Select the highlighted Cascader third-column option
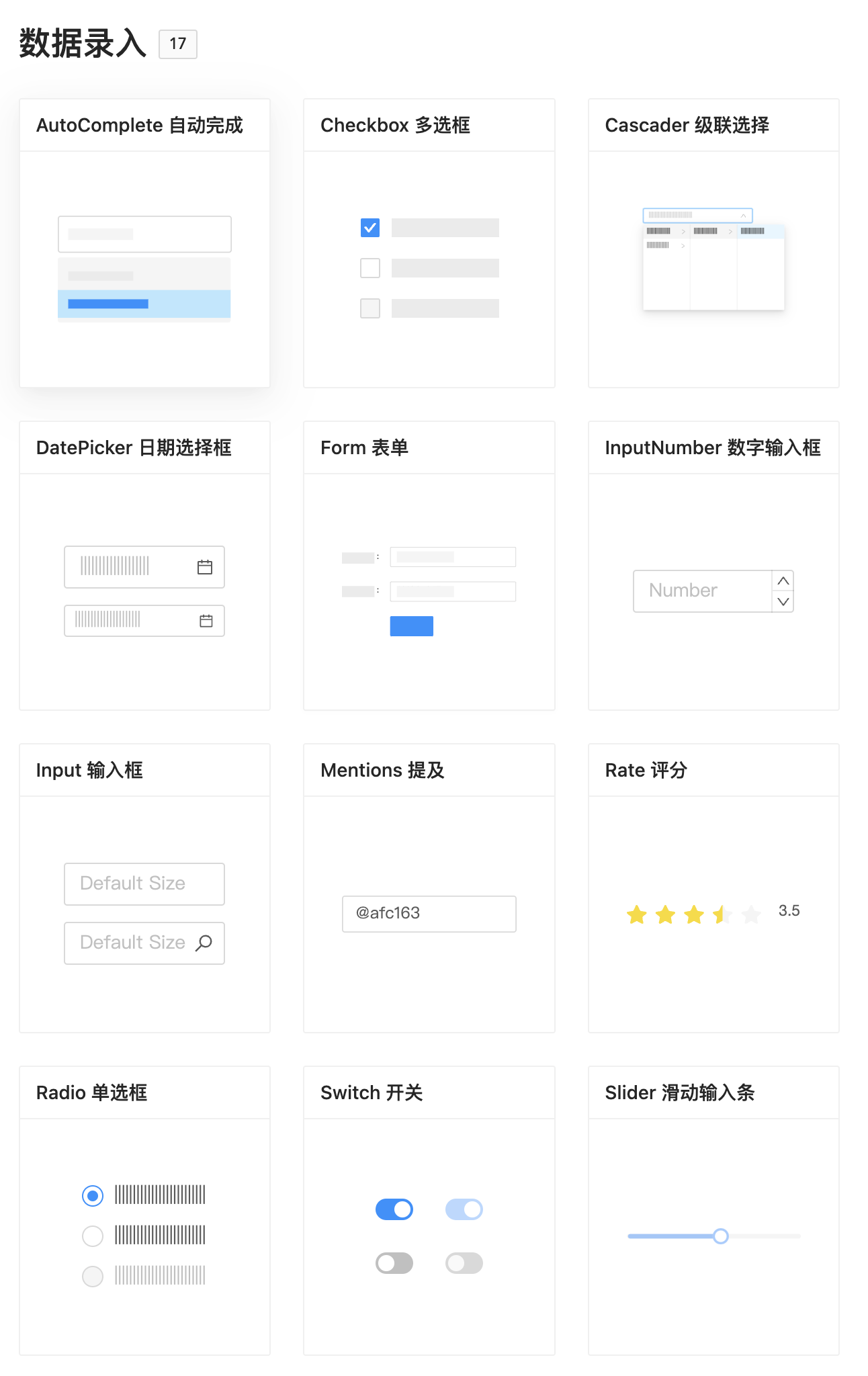 [x=761, y=231]
